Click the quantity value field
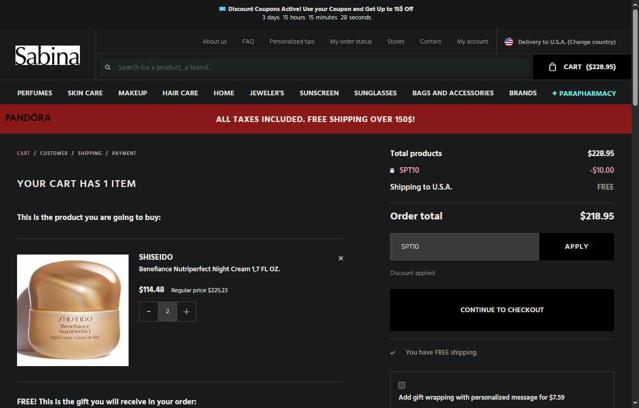 167,311
